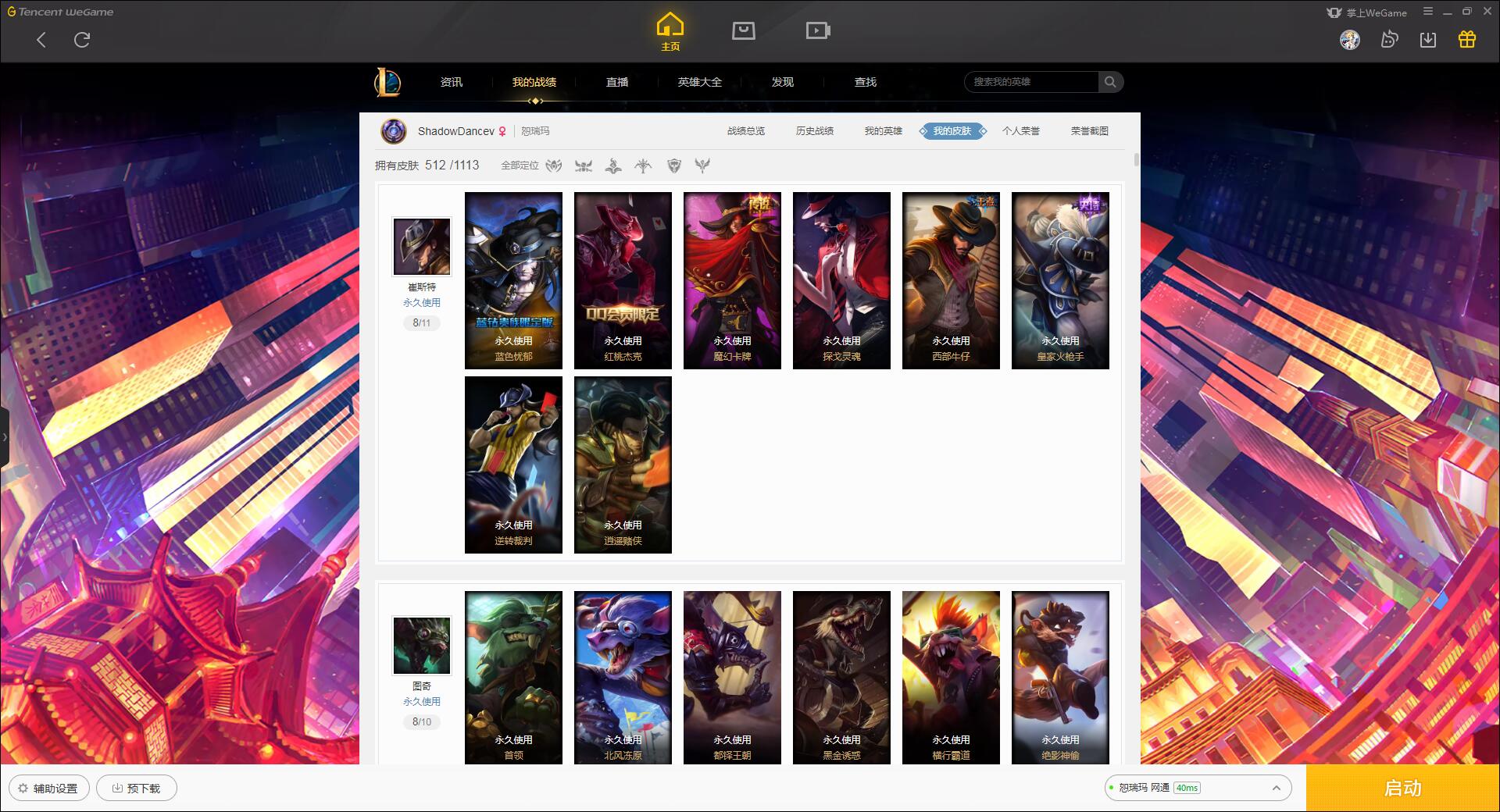This screenshot has height=812, width=1500.
Task: Open 西部牛仔 skin card
Action: point(951,280)
